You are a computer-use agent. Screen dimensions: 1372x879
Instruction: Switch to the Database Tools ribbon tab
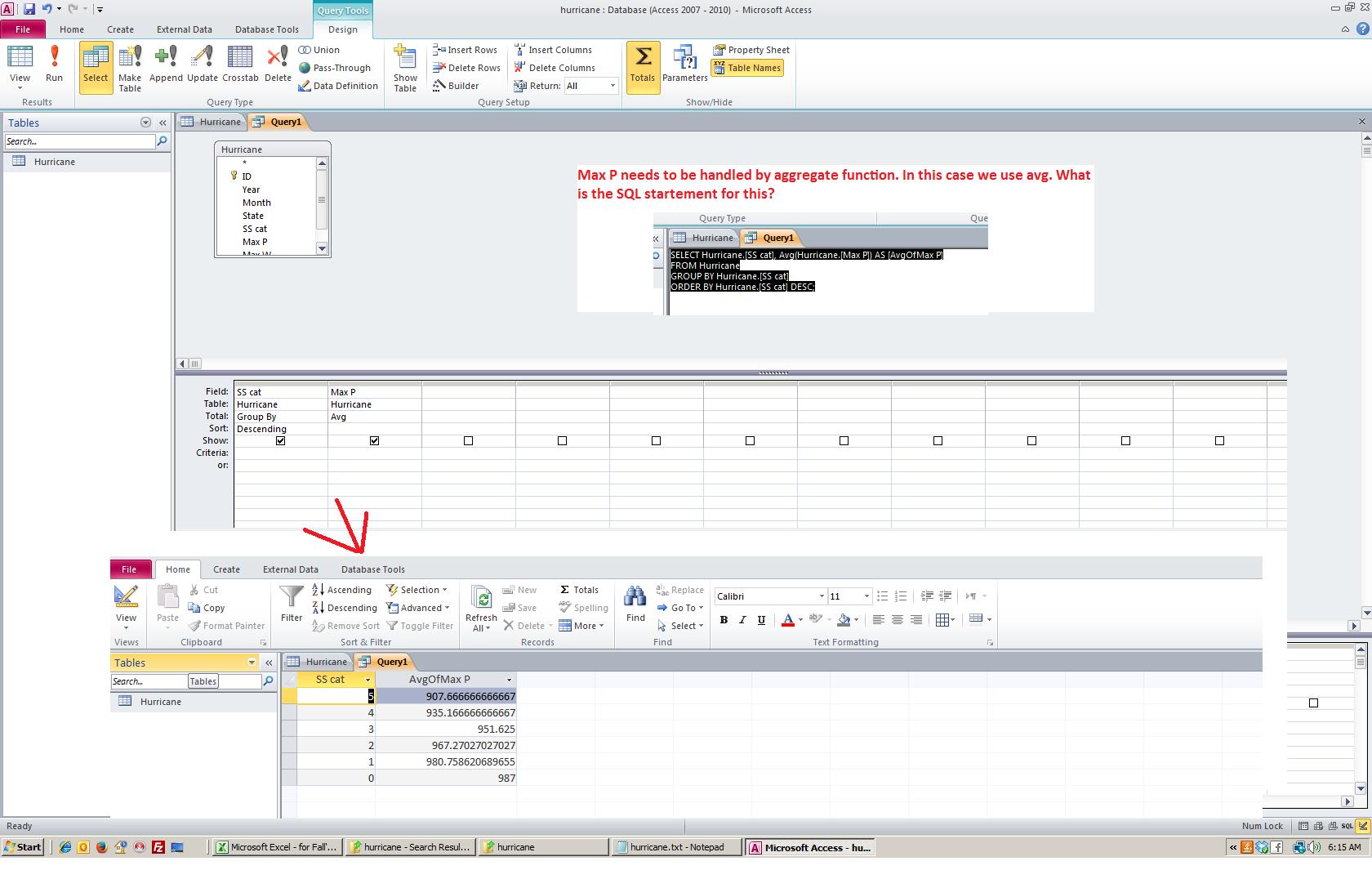(x=267, y=29)
